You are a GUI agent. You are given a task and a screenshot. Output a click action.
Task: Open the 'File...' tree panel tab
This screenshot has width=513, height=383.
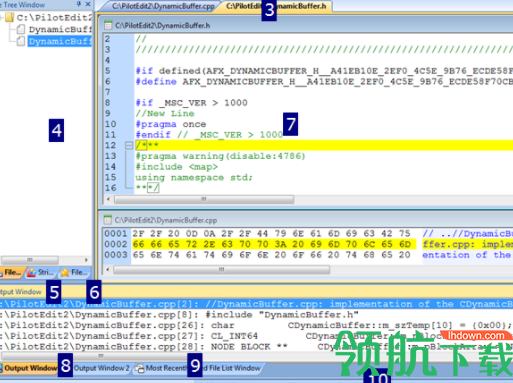(x=12, y=272)
